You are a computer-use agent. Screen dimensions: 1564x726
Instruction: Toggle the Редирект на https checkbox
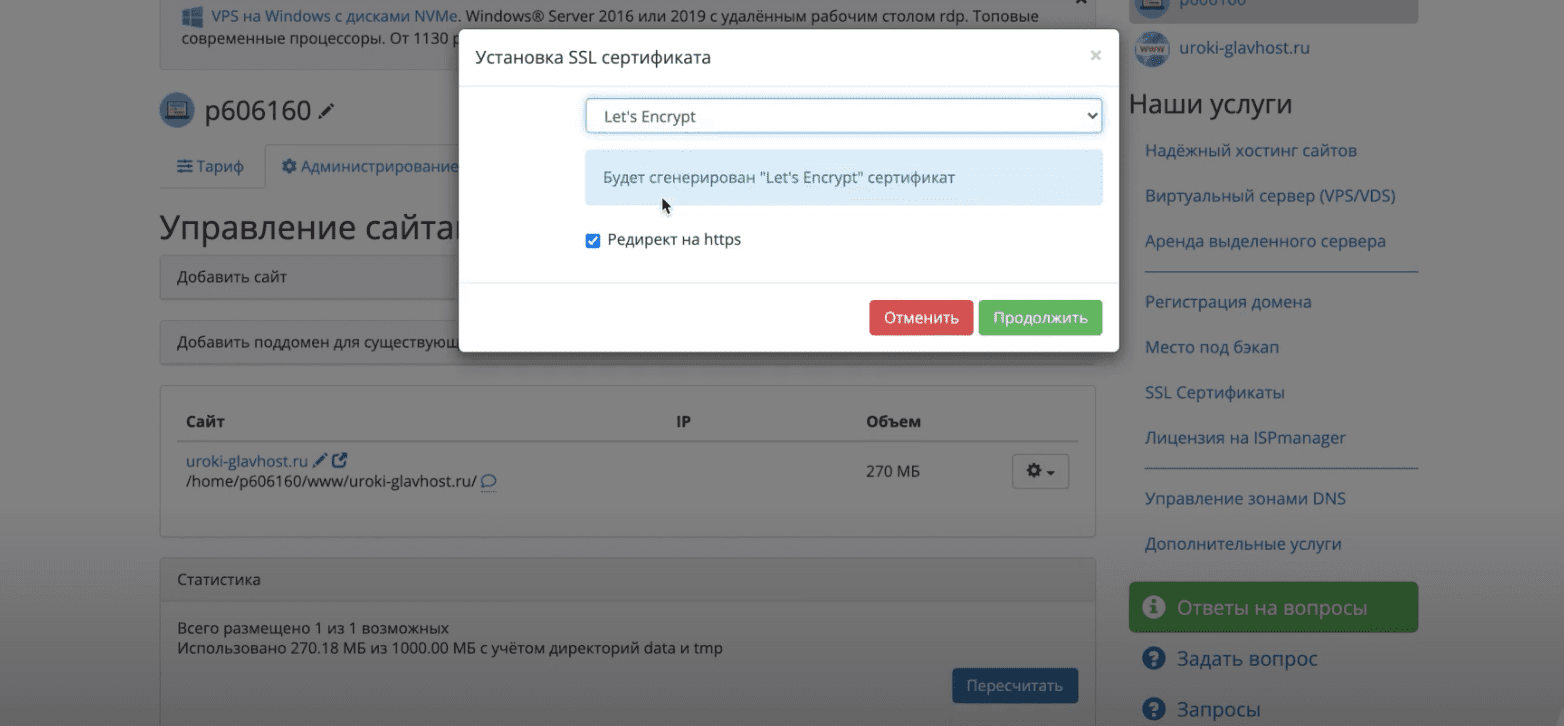click(x=593, y=241)
